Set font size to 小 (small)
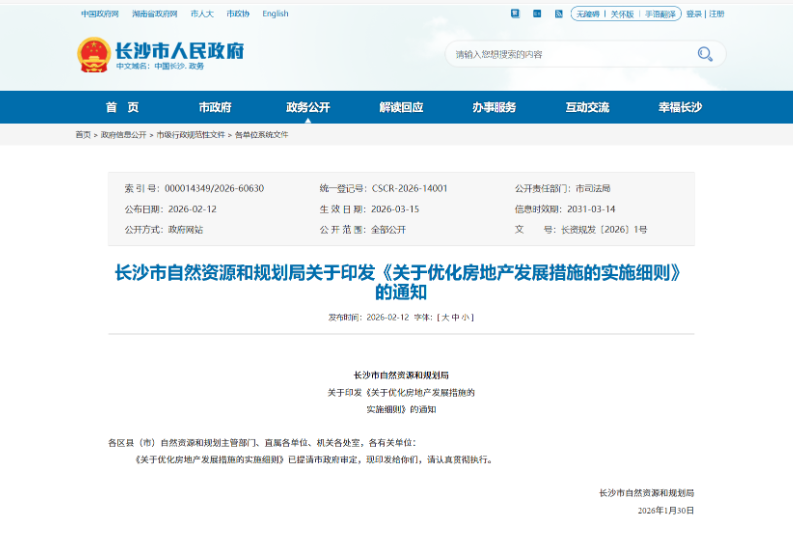Image resolution: width=793 pixels, height=539 pixels. [x=465, y=317]
